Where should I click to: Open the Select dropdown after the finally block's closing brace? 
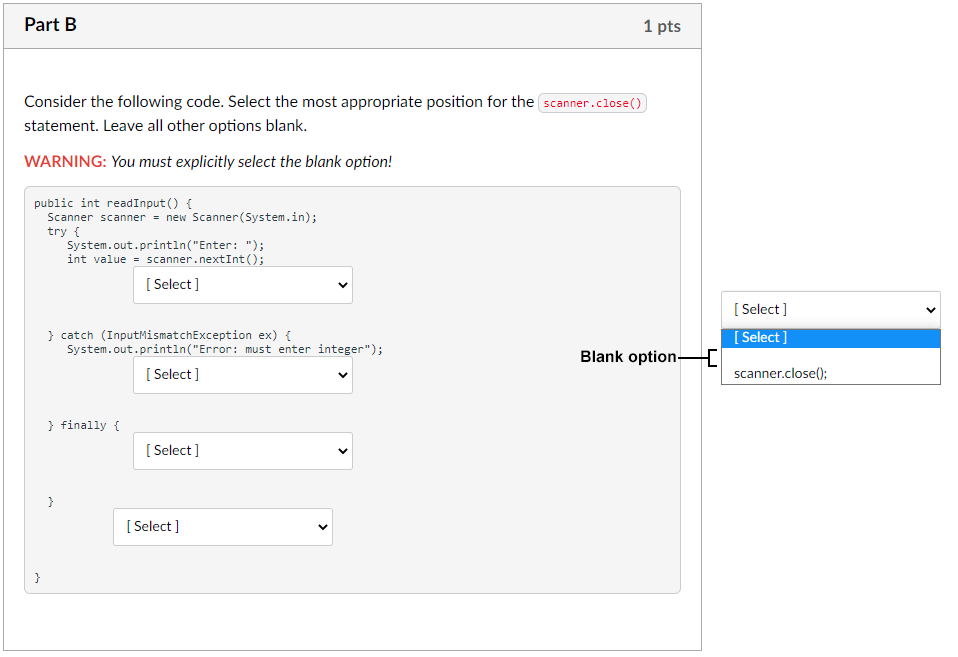[x=223, y=527]
